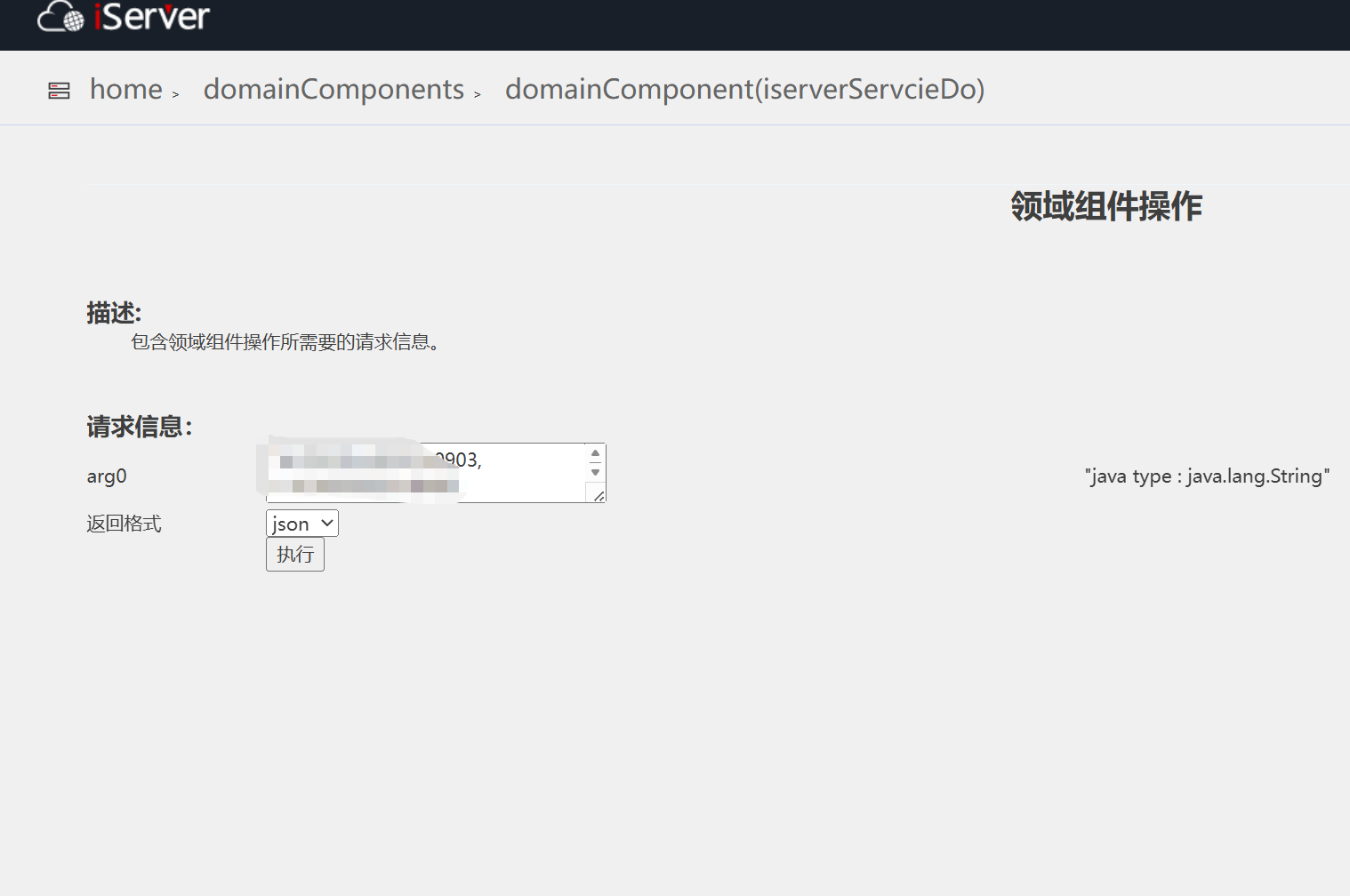Click the 领域组件操作 page heading
The height and width of the screenshot is (896, 1350).
[x=1105, y=206]
